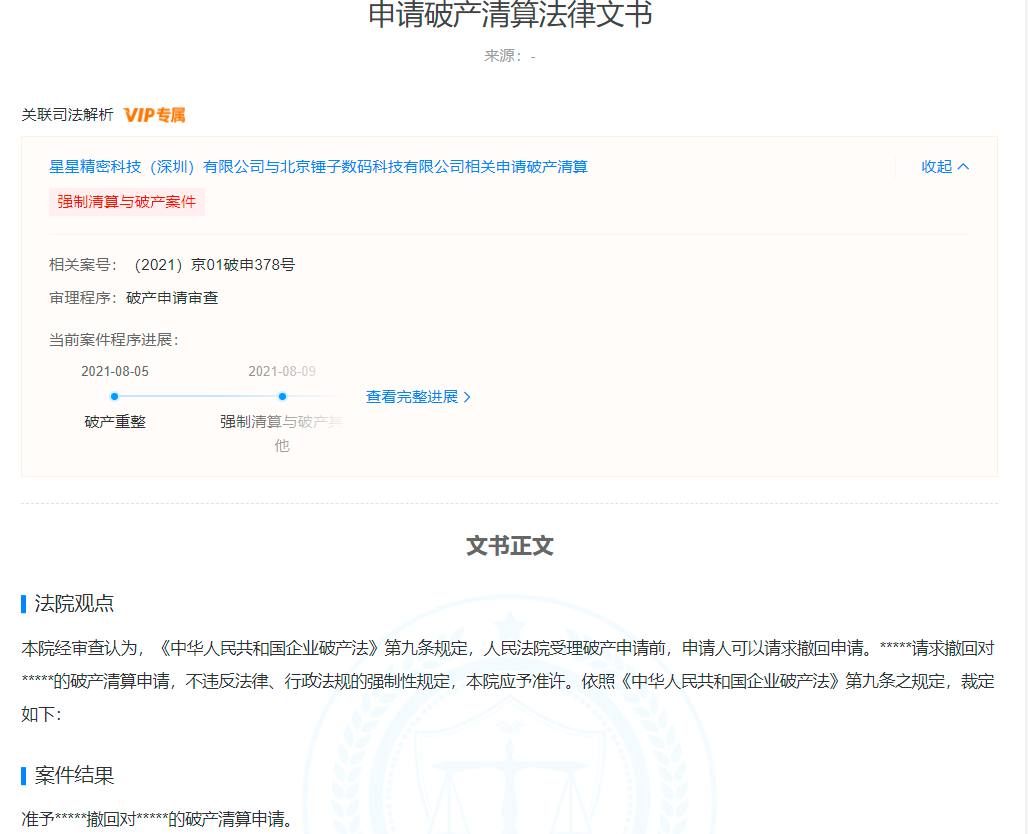Click the 来源 source line under the title
Viewport: 1028px width, 834px height.
[x=510, y=56]
